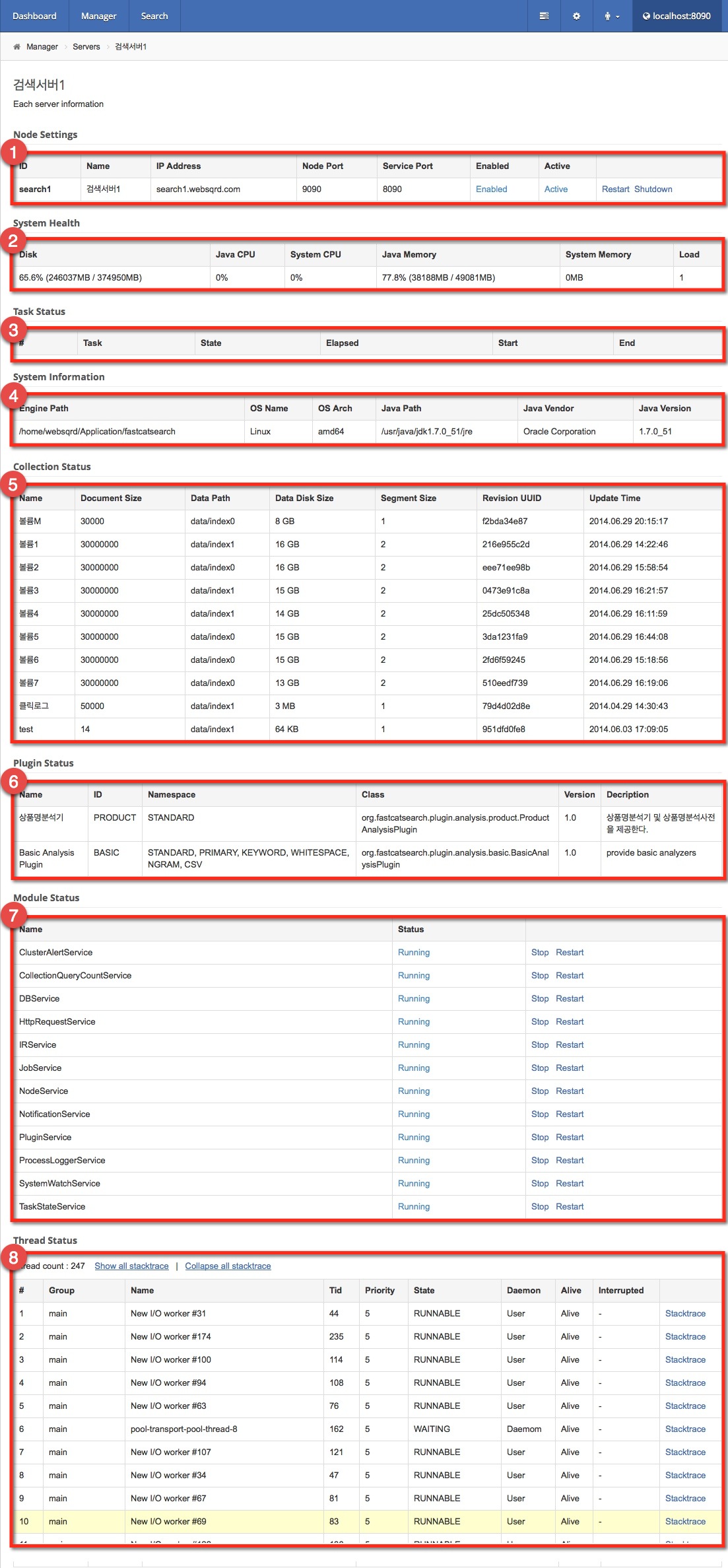
Task: Click the Enabled status link for search1
Action: click(492, 189)
